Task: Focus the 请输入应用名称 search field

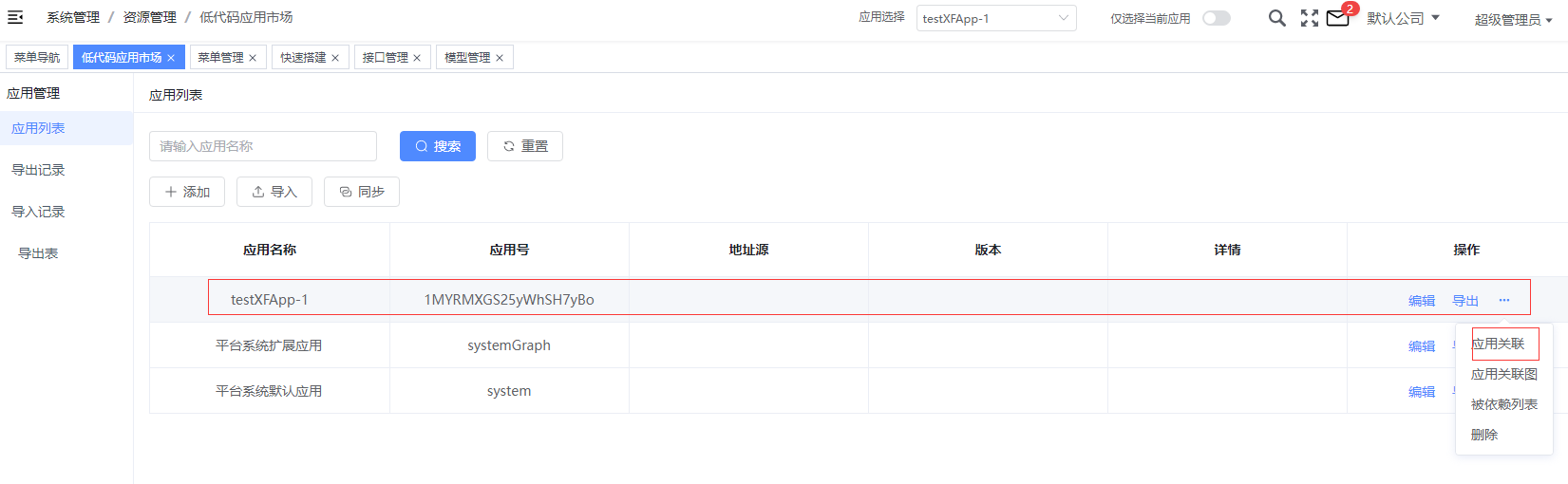Action: 263,146
